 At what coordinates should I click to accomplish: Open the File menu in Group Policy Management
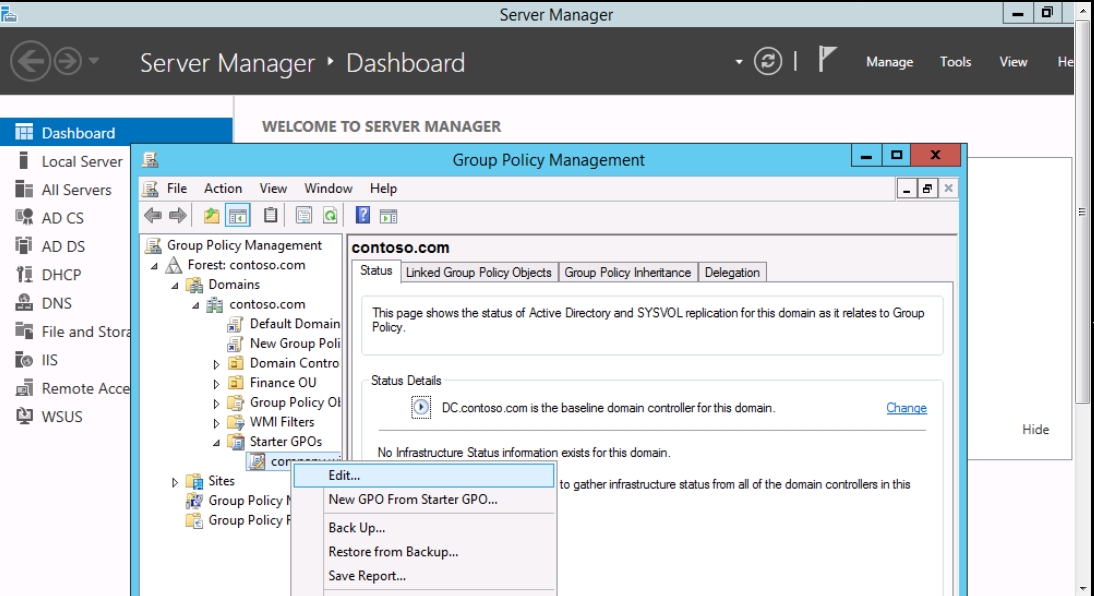(x=177, y=188)
